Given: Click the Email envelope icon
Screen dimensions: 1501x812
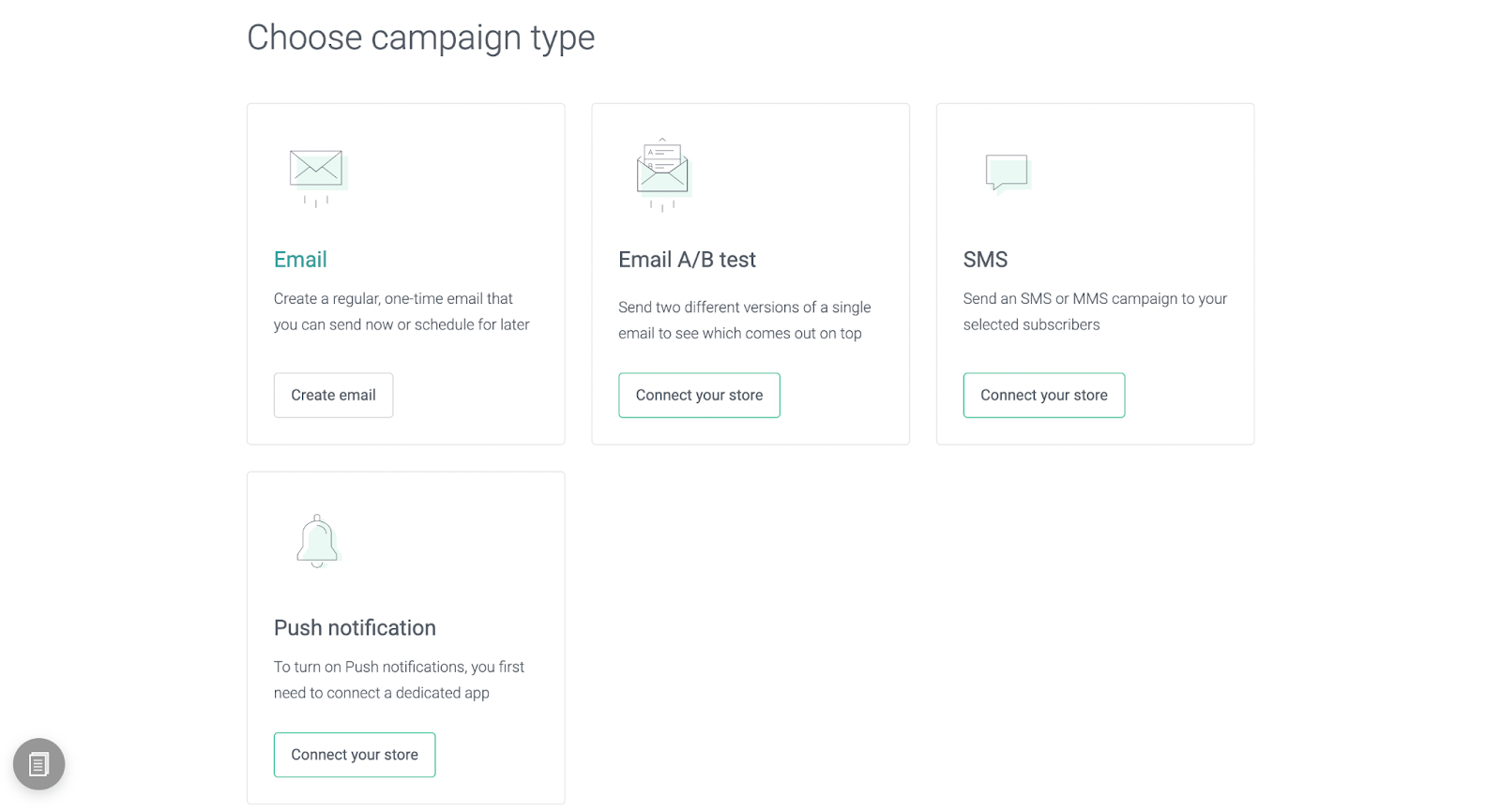Looking at the screenshot, I should pyautogui.click(x=317, y=174).
